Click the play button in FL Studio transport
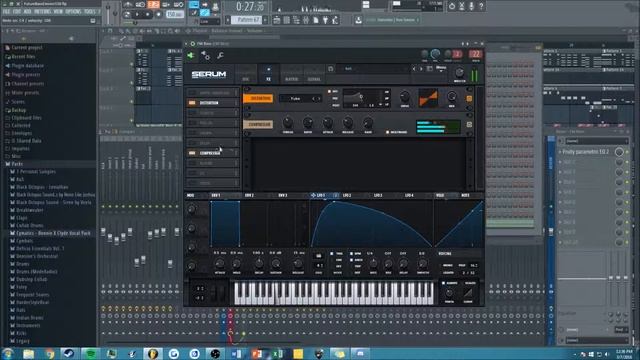The image size is (640, 360). [x=138, y=14]
